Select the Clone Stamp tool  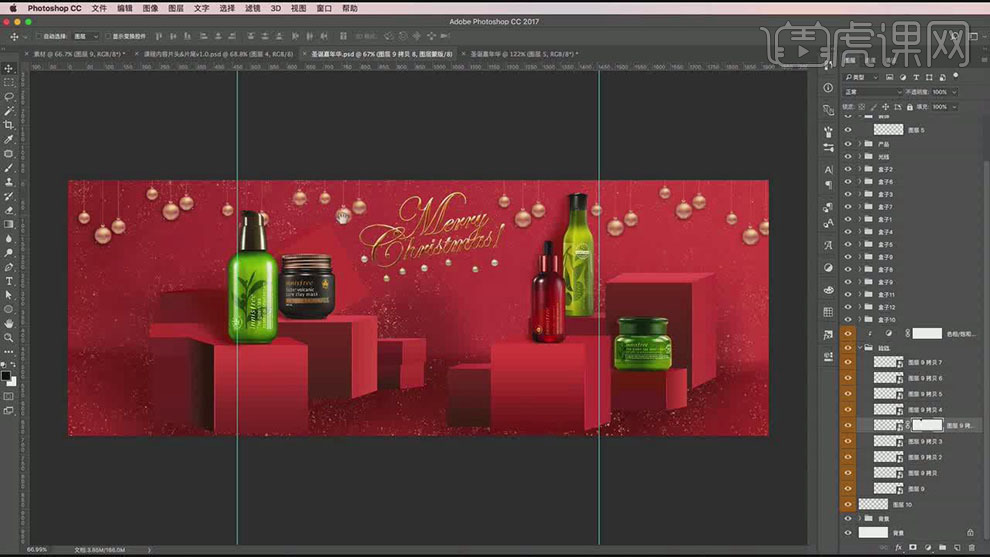(9, 182)
